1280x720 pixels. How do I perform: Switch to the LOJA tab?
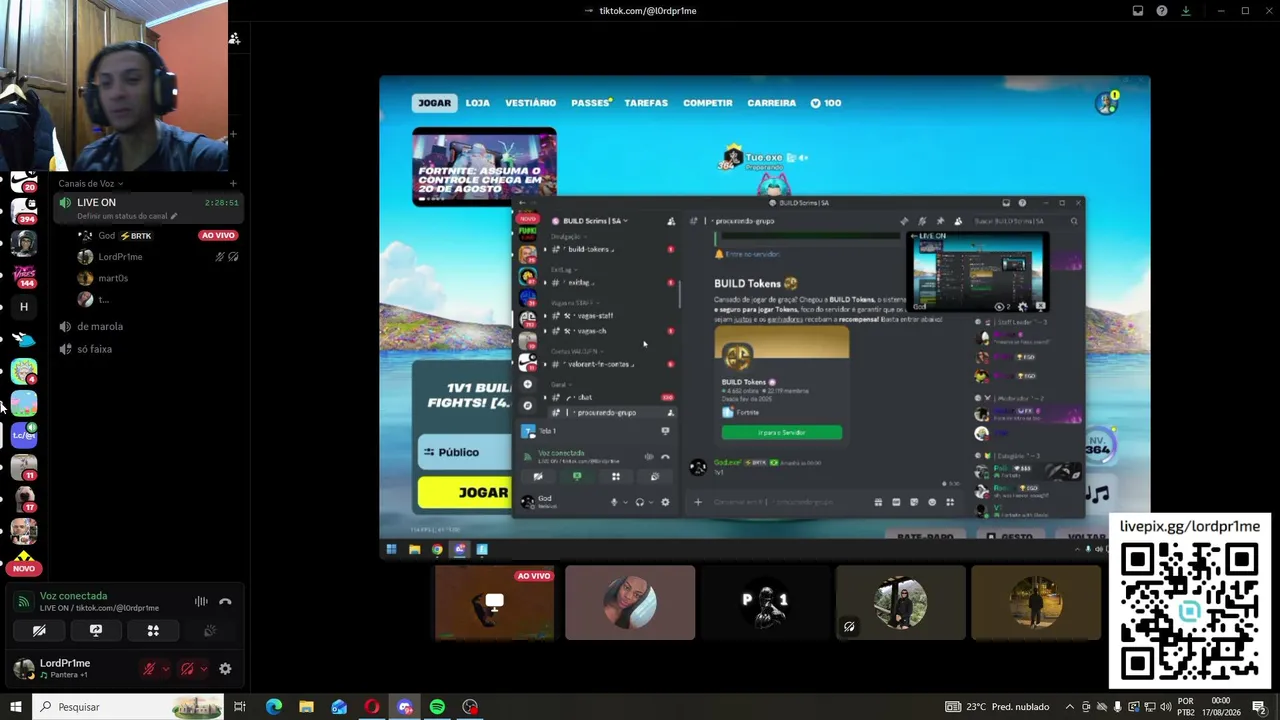coord(478,103)
